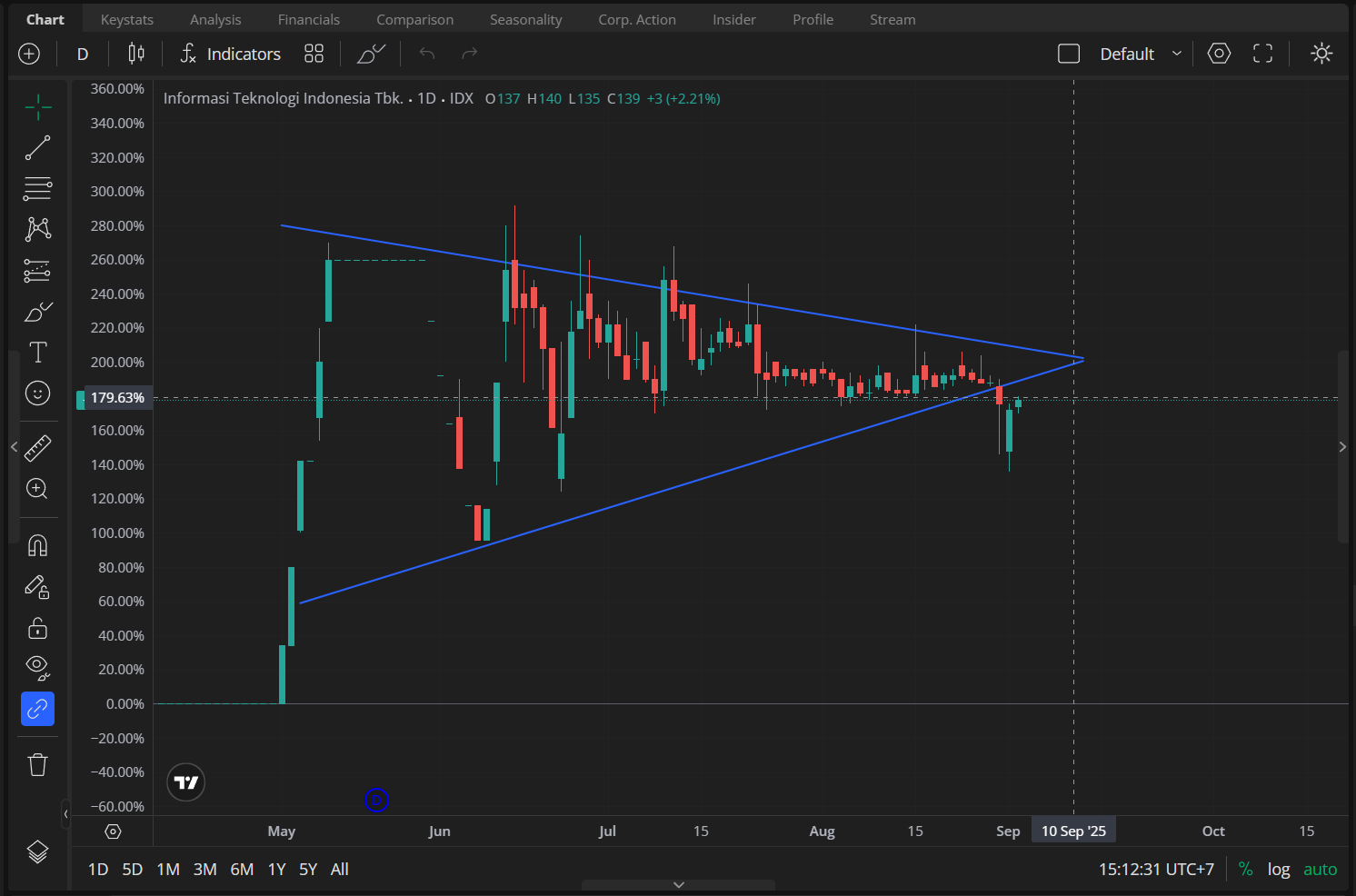Open the Insider tab

pos(734,19)
